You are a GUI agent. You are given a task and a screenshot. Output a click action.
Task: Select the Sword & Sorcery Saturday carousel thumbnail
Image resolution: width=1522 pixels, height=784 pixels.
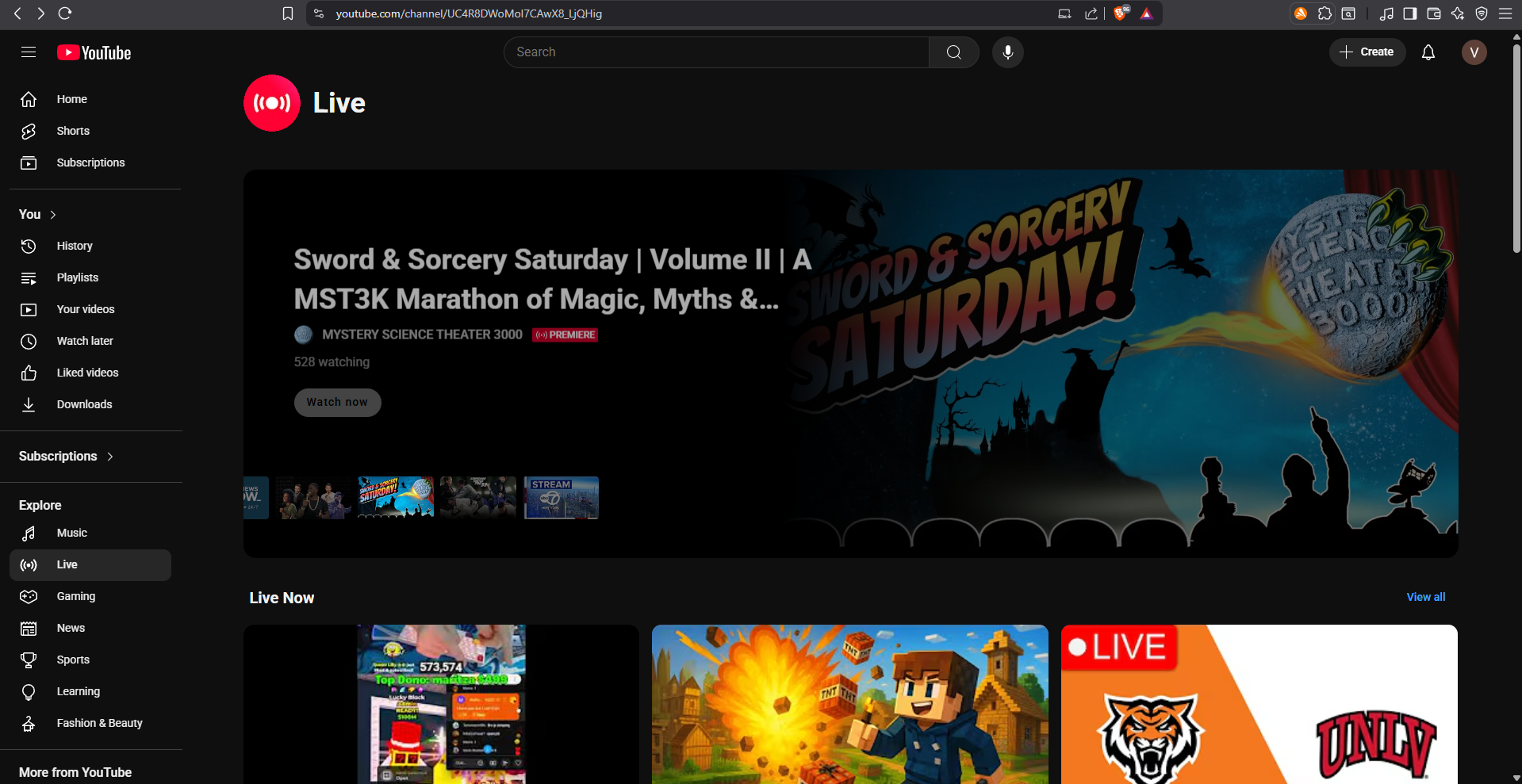click(x=396, y=498)
